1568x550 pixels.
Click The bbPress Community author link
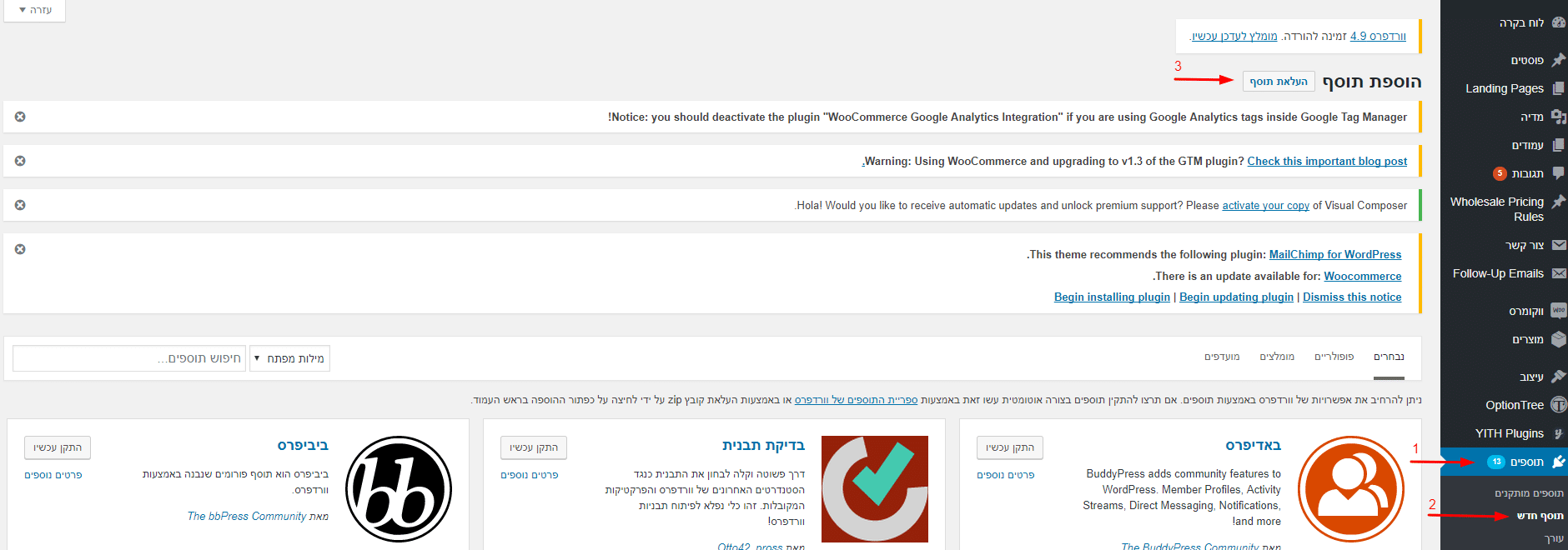[x=247, y=516]
